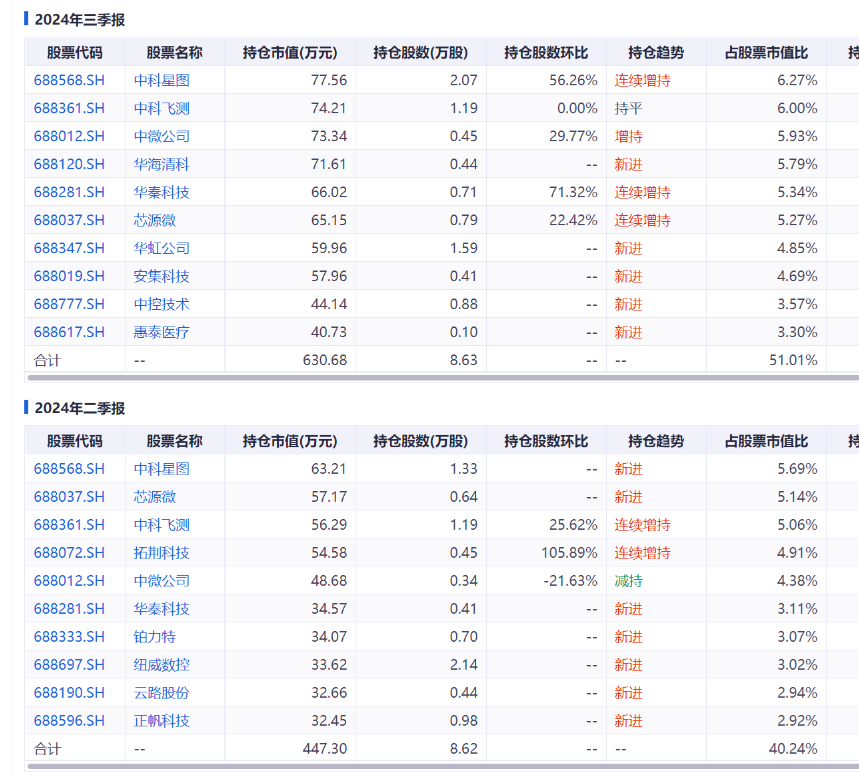Open 云路股份 stock name link
Screen dimensions: 859x774
162,692
